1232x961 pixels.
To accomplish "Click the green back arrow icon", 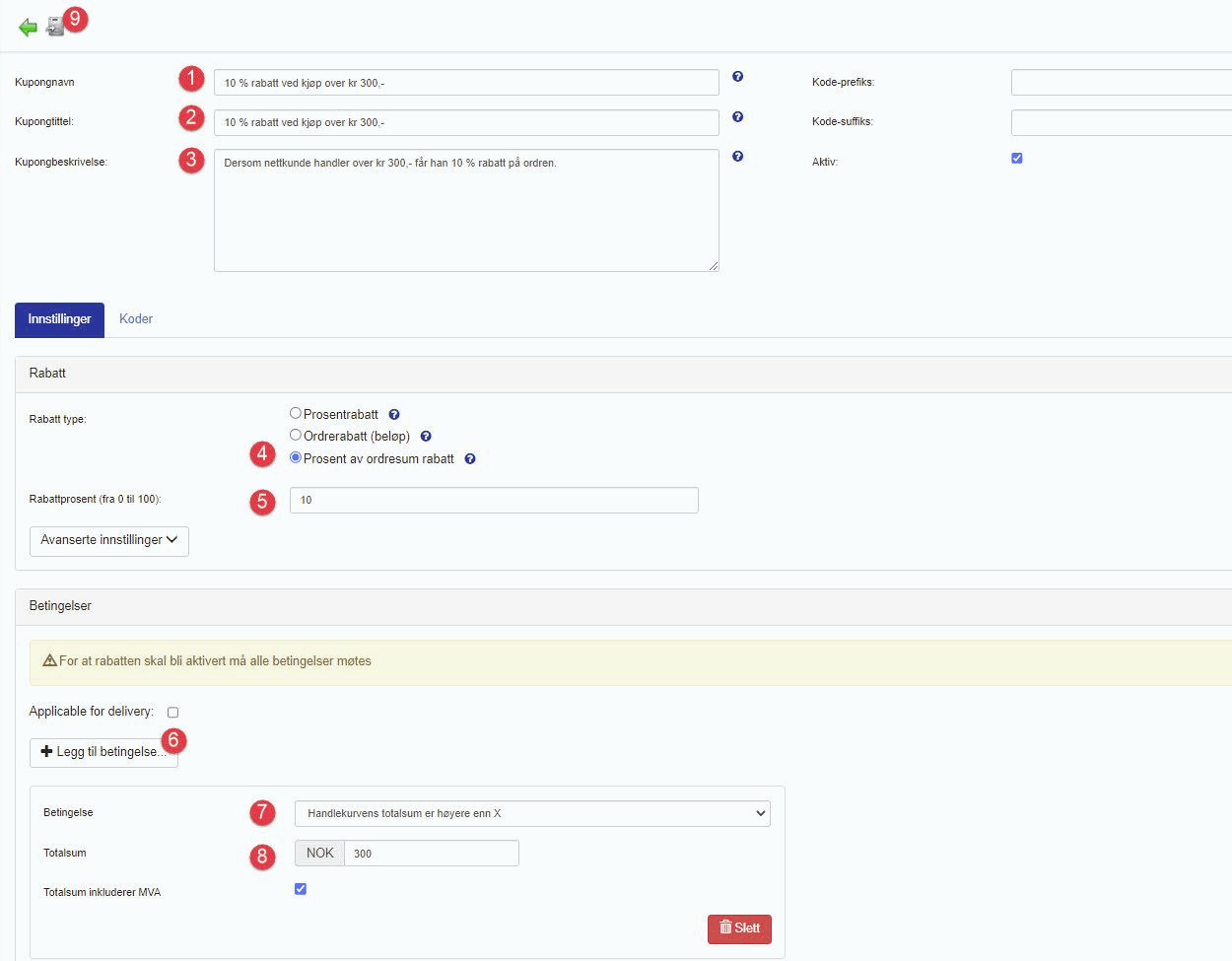I will click(28, 28).
